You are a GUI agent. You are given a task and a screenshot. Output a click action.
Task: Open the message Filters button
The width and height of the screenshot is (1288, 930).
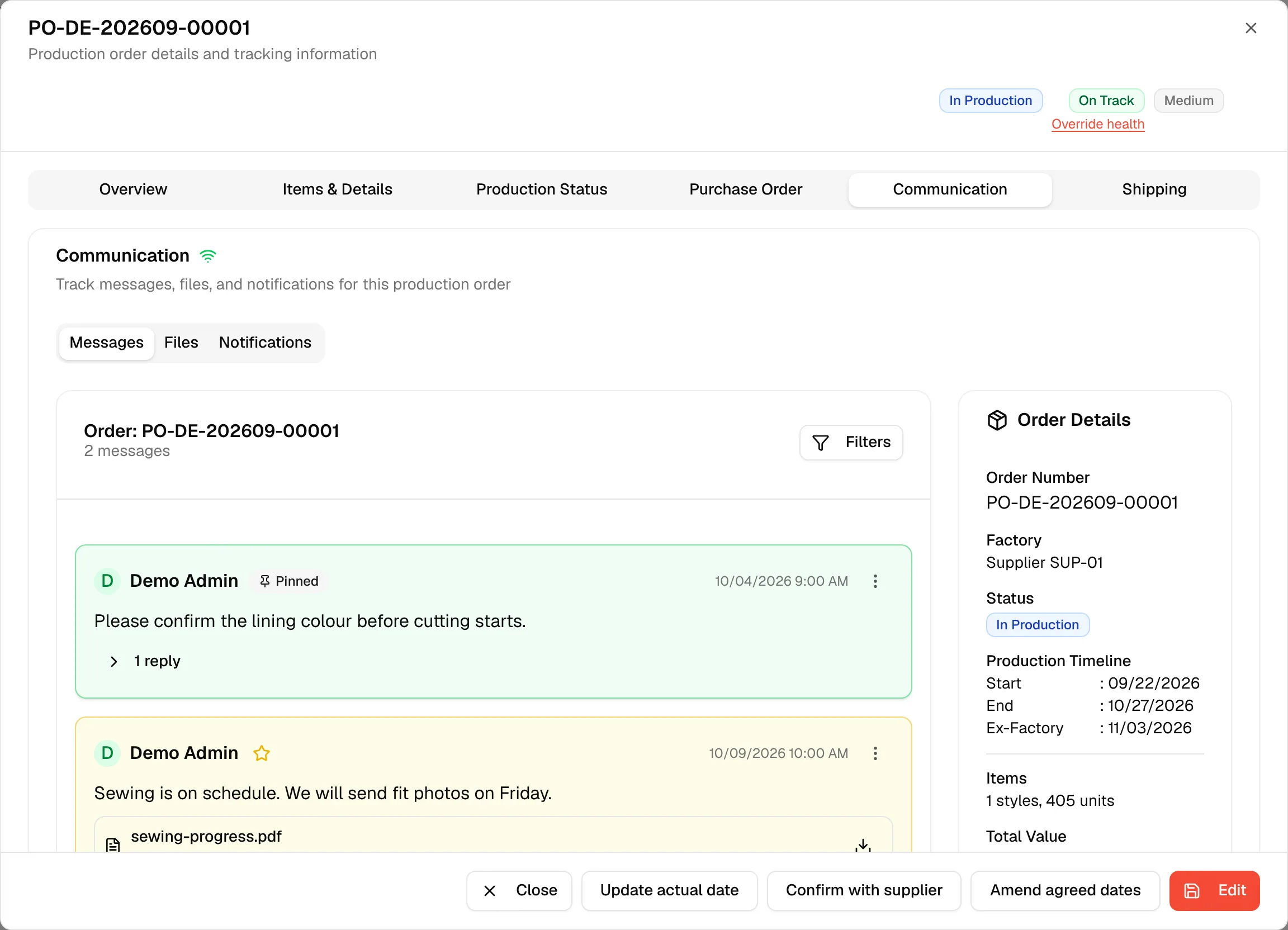point(851,442)
